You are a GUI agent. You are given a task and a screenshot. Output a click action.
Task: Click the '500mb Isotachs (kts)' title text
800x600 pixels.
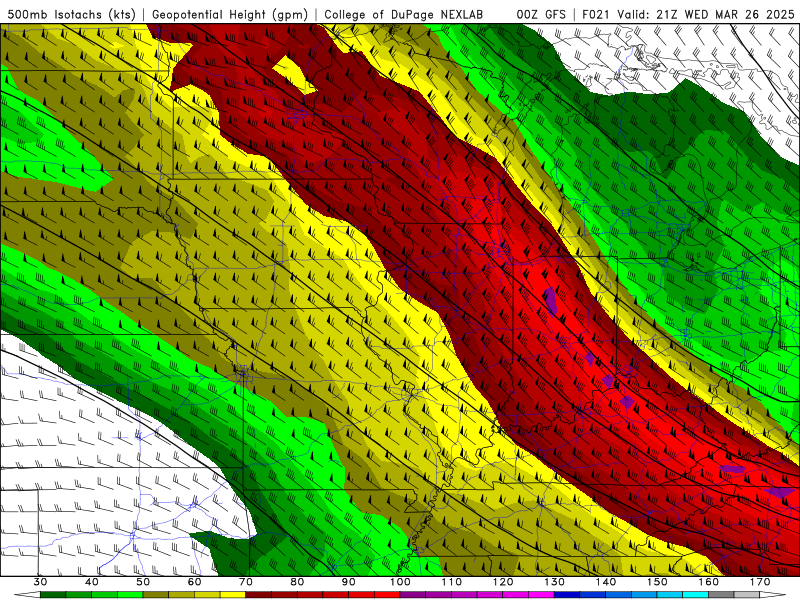[71, 14]
